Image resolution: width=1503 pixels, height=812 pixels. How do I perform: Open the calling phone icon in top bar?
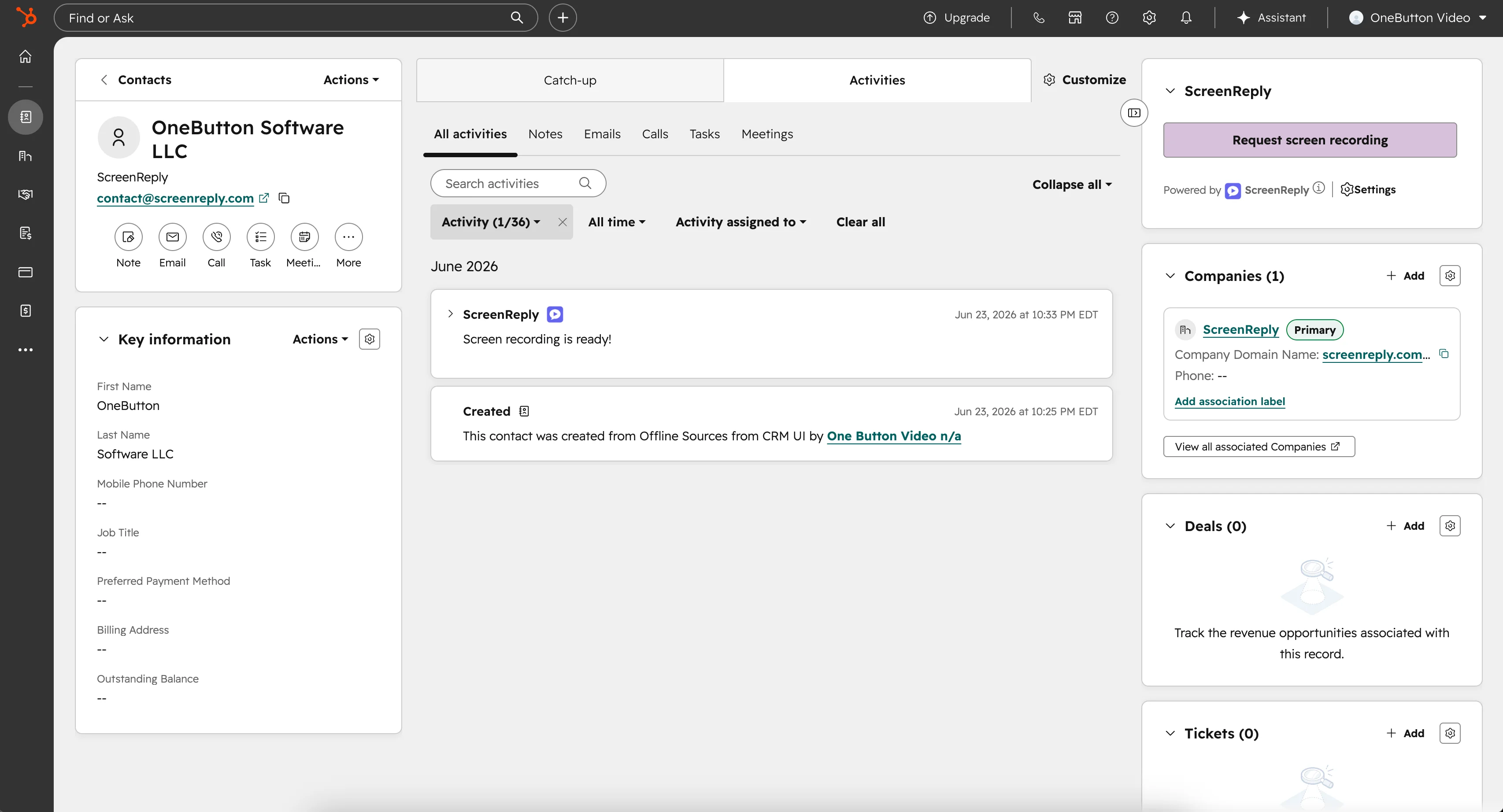click(1039, 18)
